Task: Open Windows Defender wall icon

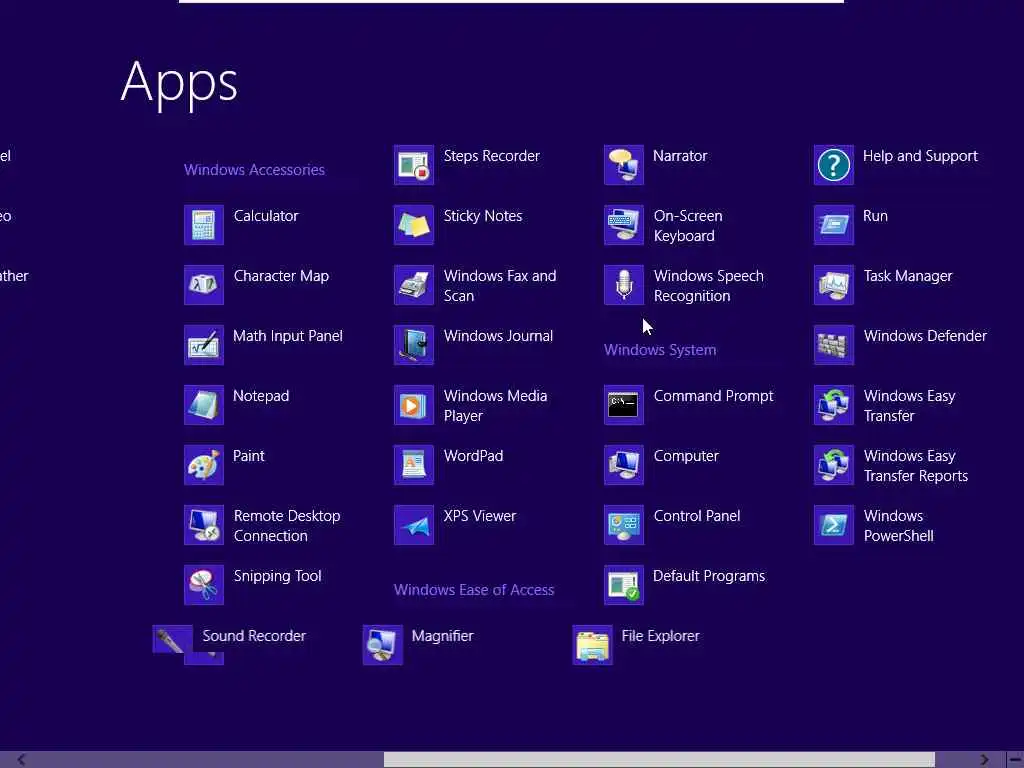Action: (834, 345)
